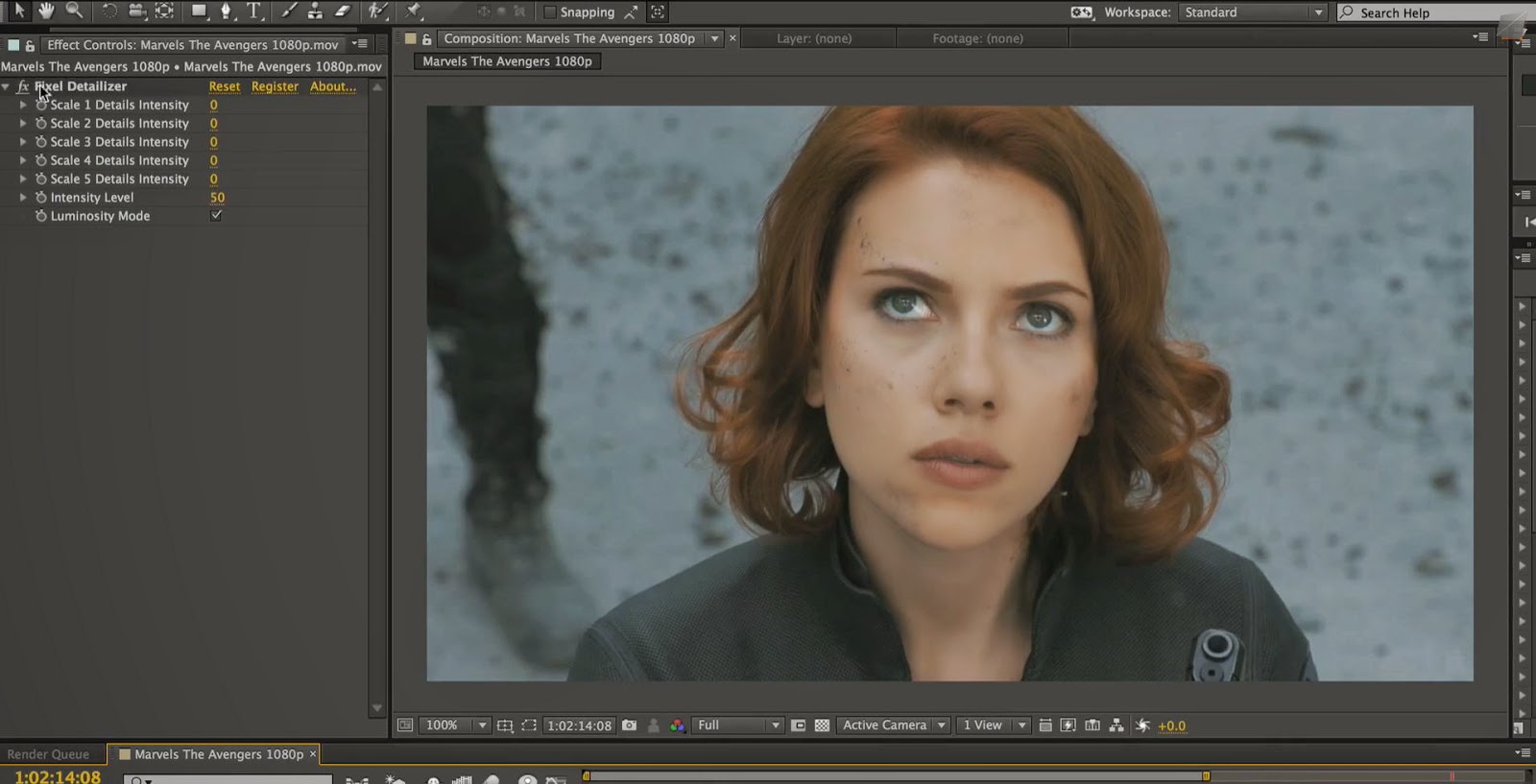Select the Hand tool
Screen dimensions: 1536x784
(46, 12)
